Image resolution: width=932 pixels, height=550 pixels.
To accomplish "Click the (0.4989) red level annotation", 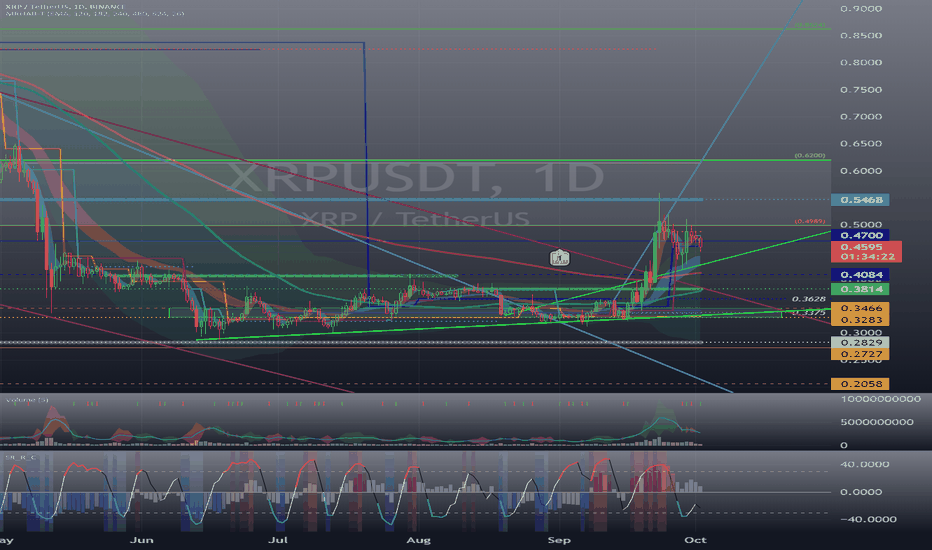I will 810,221.
